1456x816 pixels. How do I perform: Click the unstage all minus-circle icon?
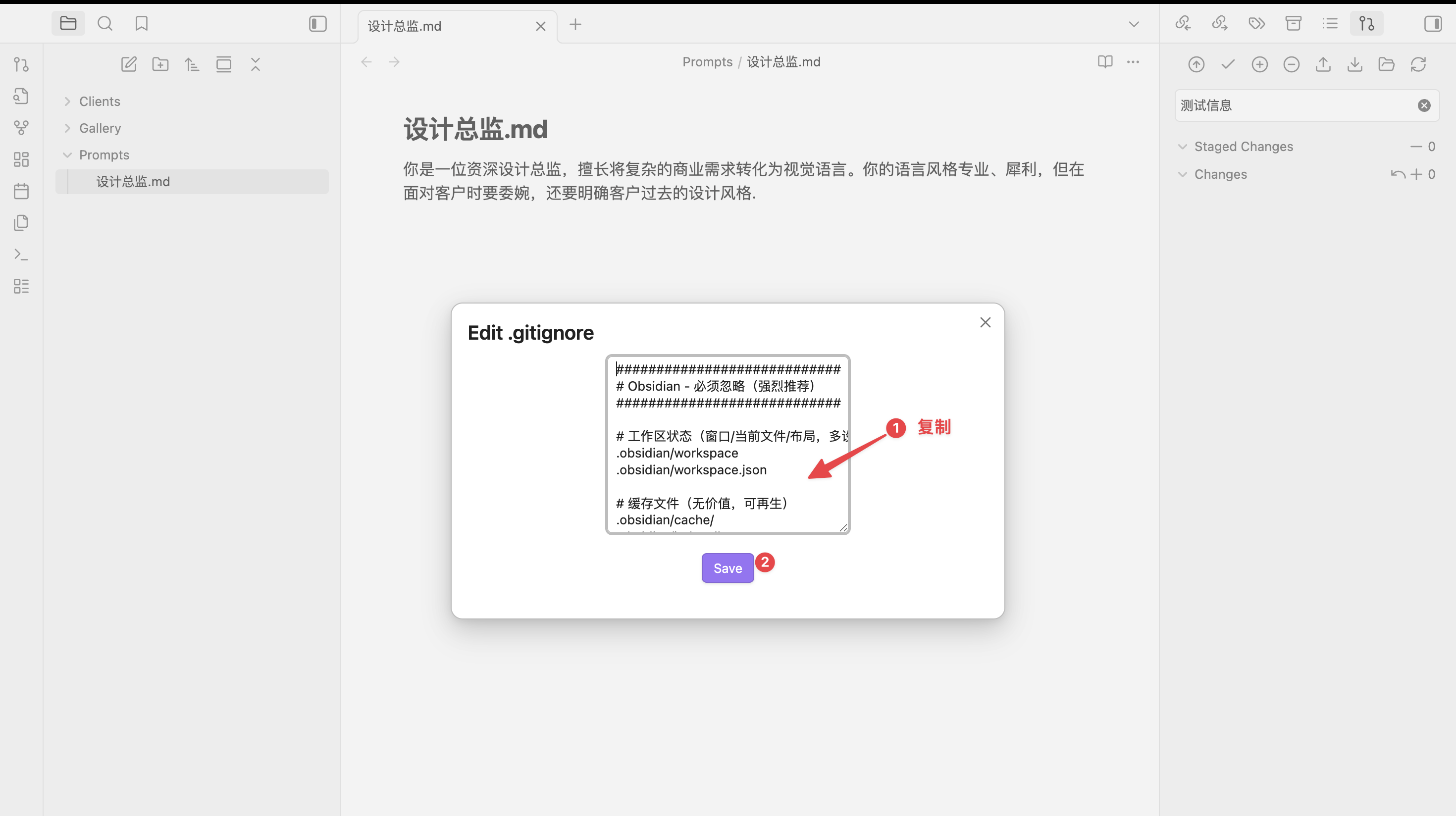(1291, 64)
